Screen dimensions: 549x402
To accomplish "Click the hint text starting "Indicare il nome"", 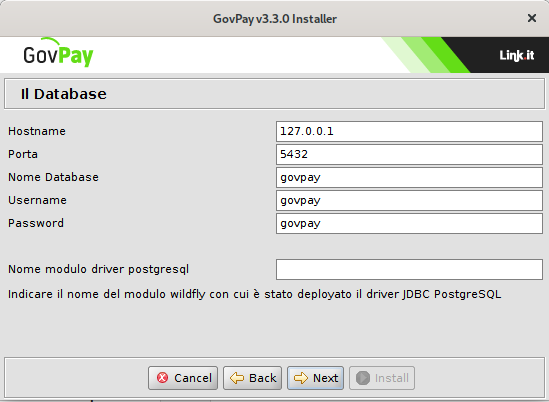I will point(255,294).
